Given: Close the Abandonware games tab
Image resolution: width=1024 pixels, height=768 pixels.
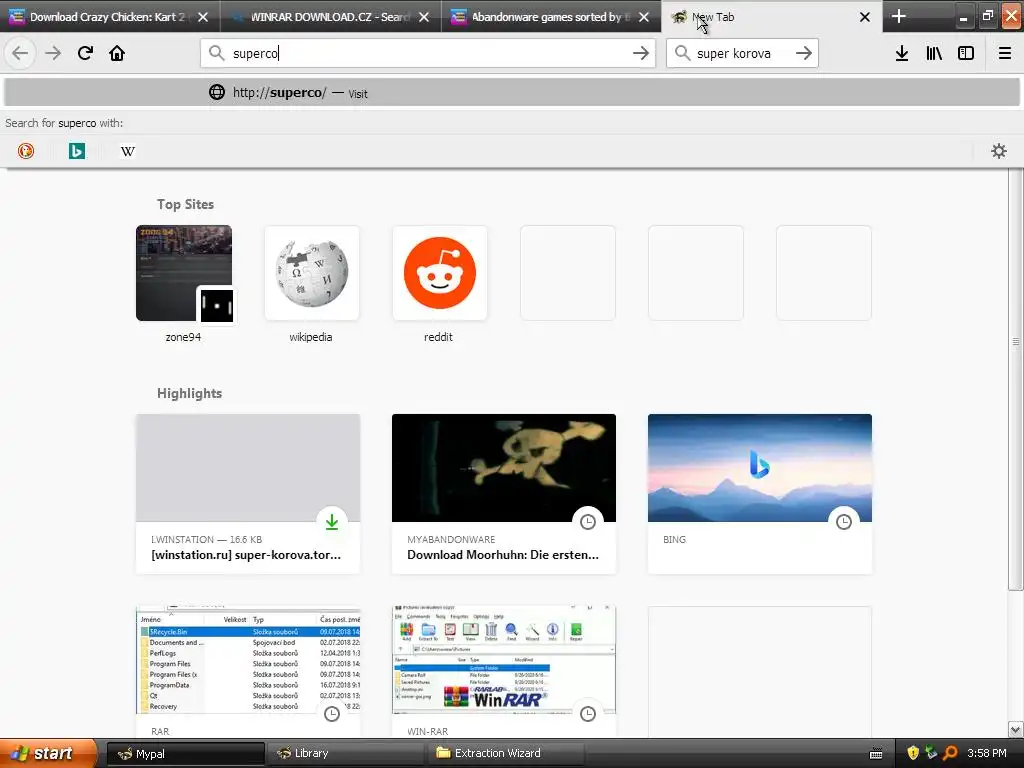Looking at the screenshot, I should [644, 17].
